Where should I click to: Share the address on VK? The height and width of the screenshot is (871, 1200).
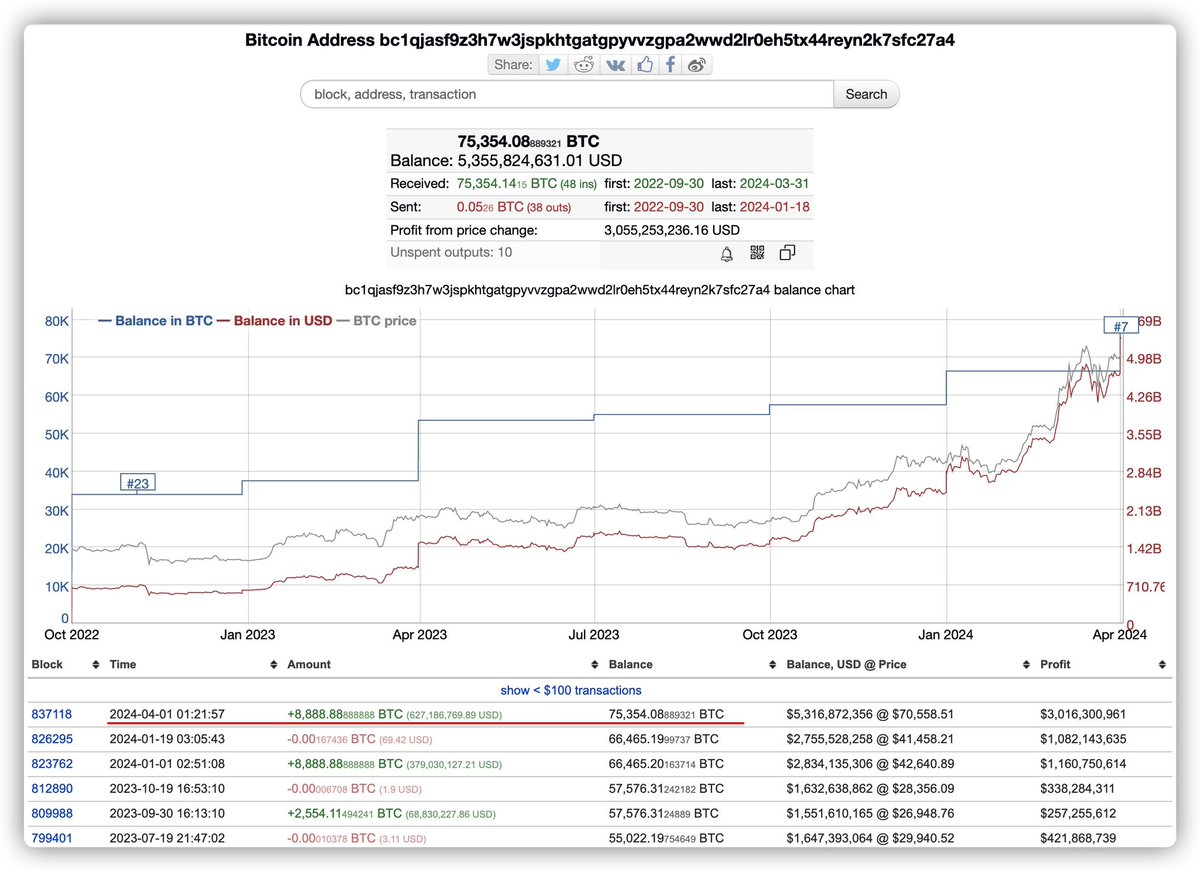(x=614, y=65)
